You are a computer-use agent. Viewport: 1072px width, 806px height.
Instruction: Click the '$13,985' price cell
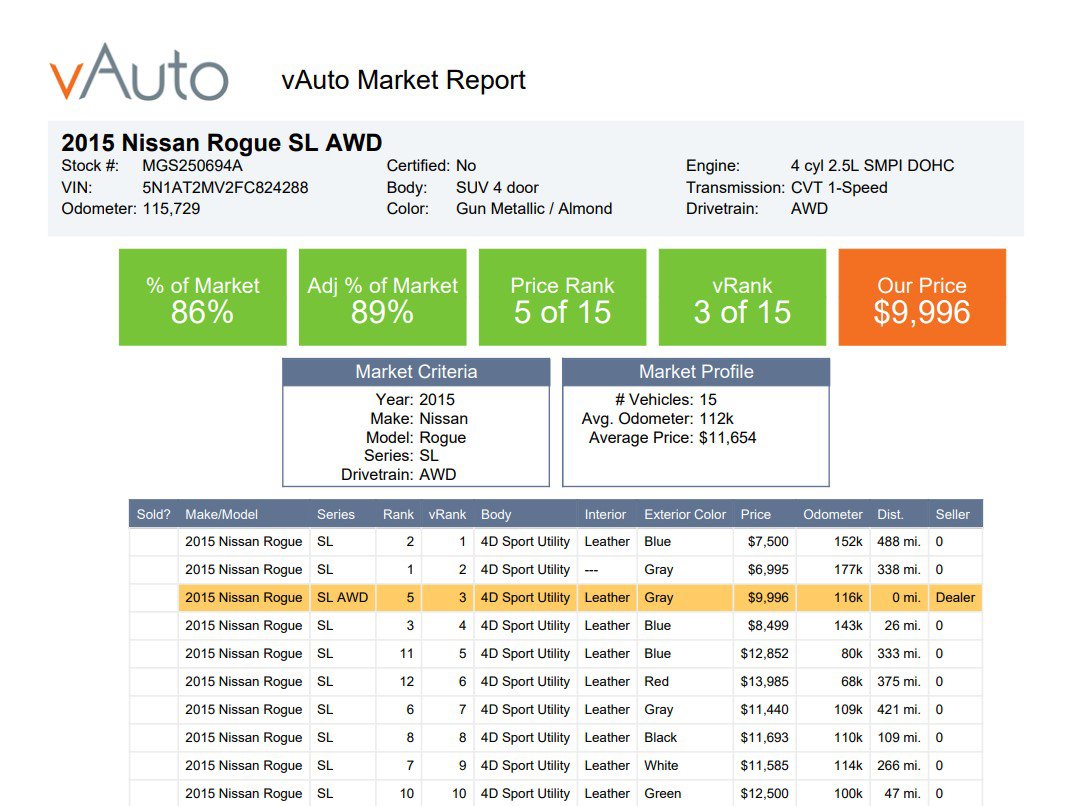(x=764, y=682)
